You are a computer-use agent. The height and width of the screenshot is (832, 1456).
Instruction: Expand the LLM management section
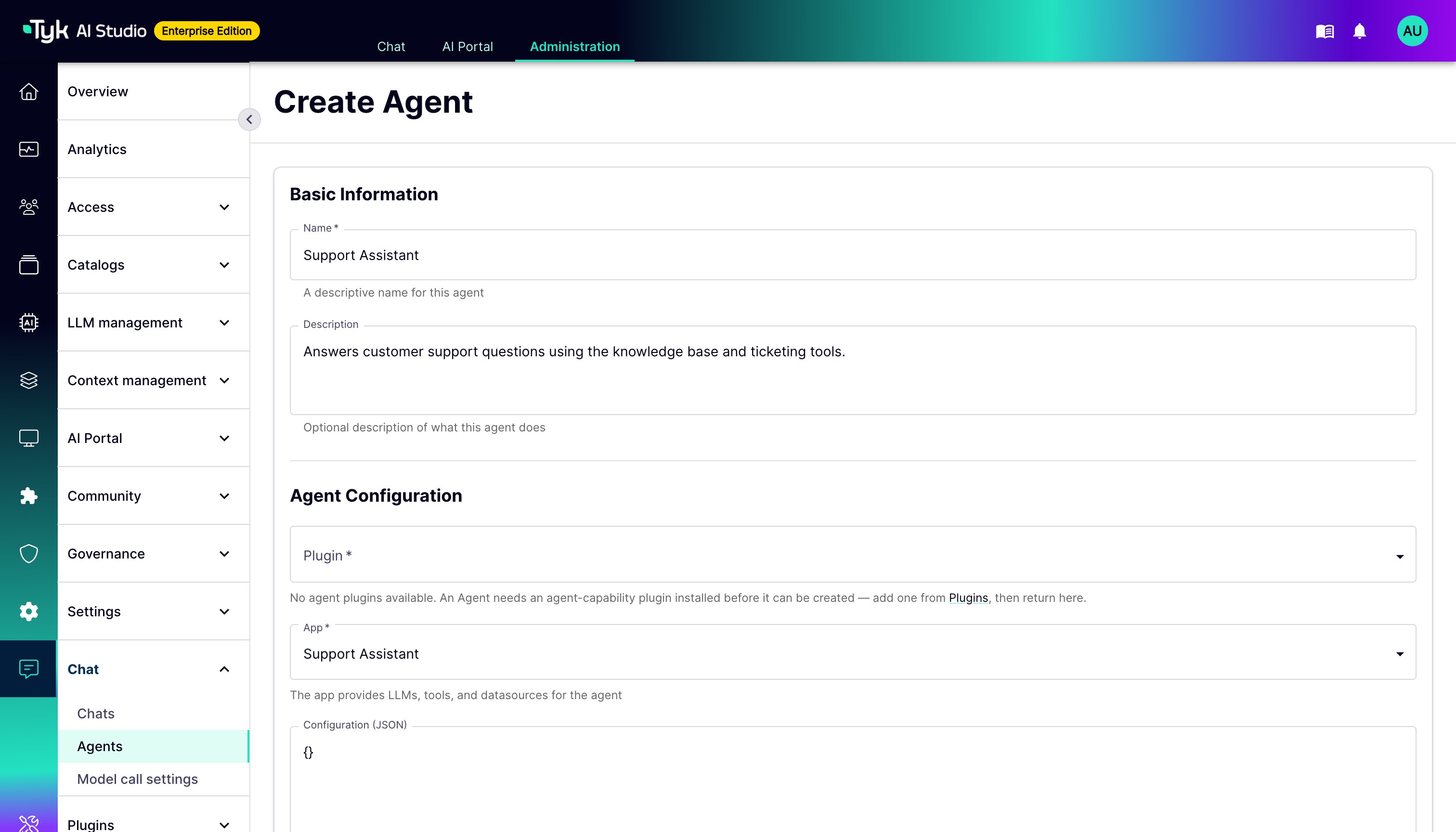click(x=153, y=322)
